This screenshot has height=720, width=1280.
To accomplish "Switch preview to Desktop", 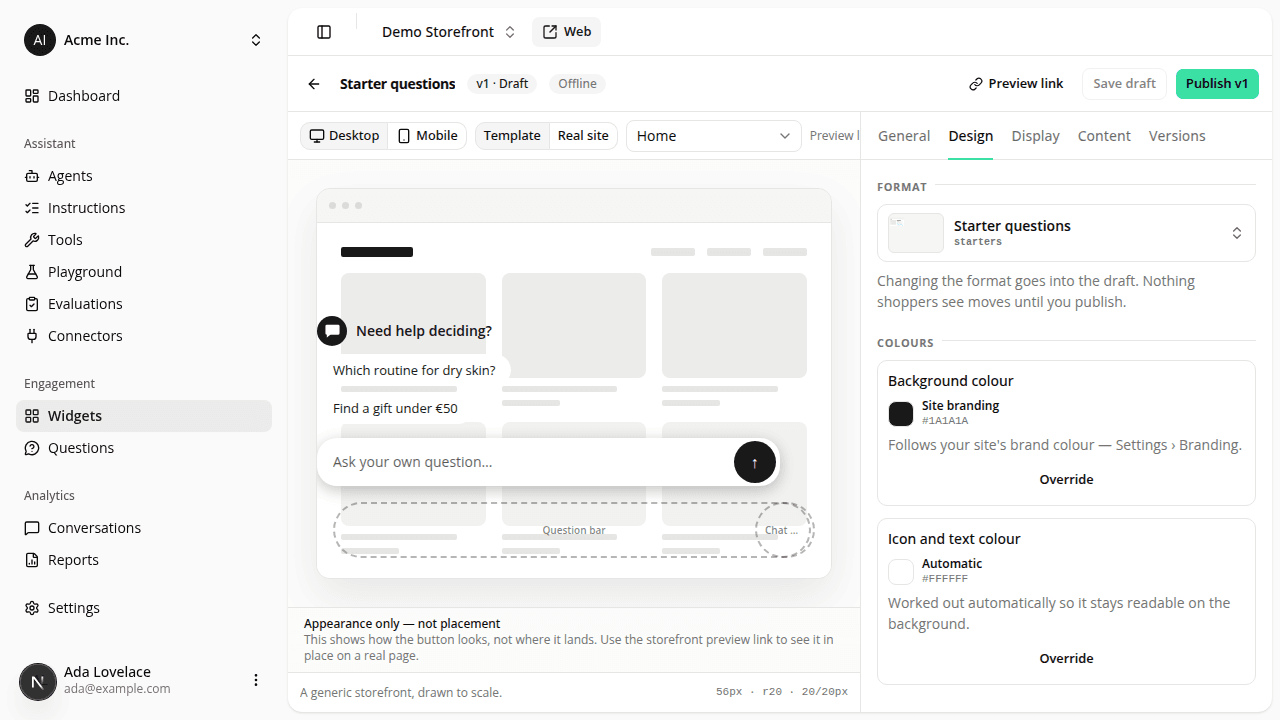I will click(x=344, y=136).
